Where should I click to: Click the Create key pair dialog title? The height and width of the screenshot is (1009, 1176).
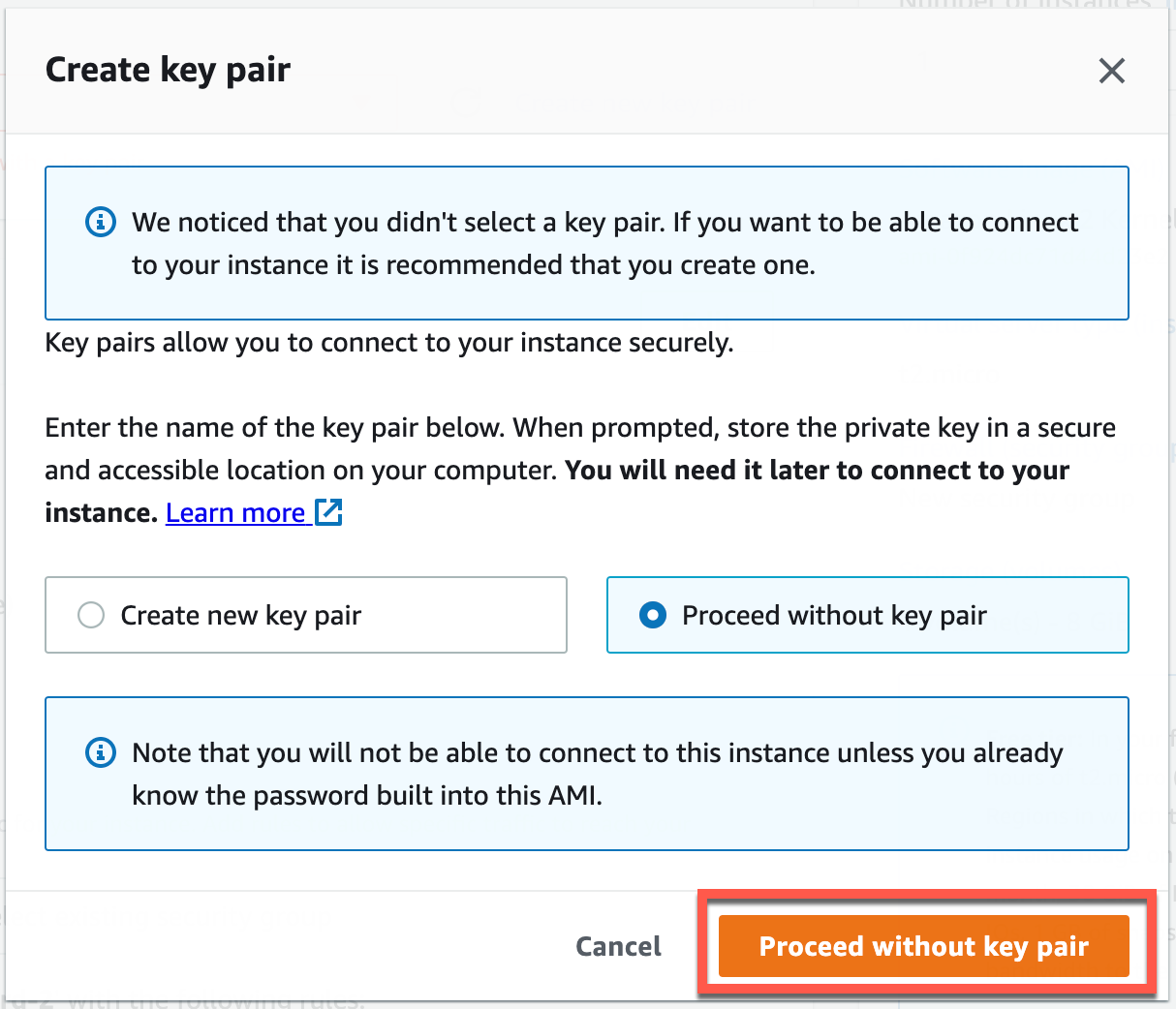[167, 69]
